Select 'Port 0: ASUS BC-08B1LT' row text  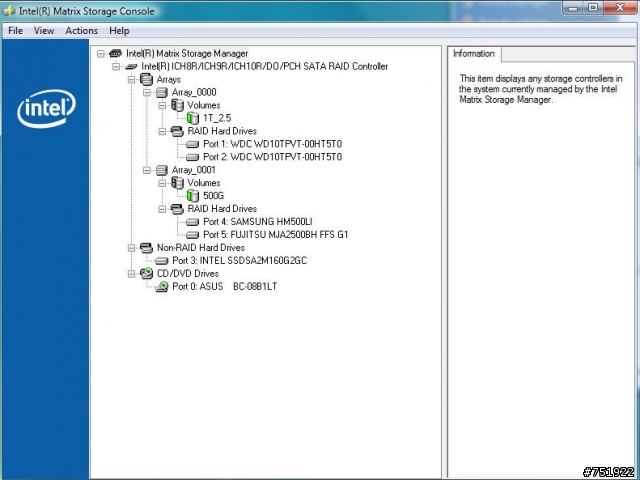pyautogui.click(x=224, y=287)
